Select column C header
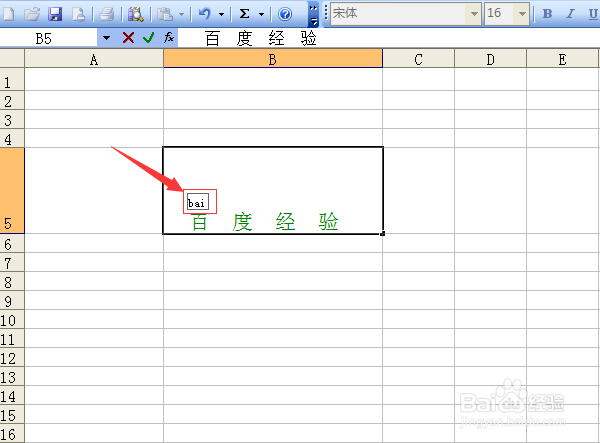600x443 pixels. pyautogui.click(x=418, y=59)
